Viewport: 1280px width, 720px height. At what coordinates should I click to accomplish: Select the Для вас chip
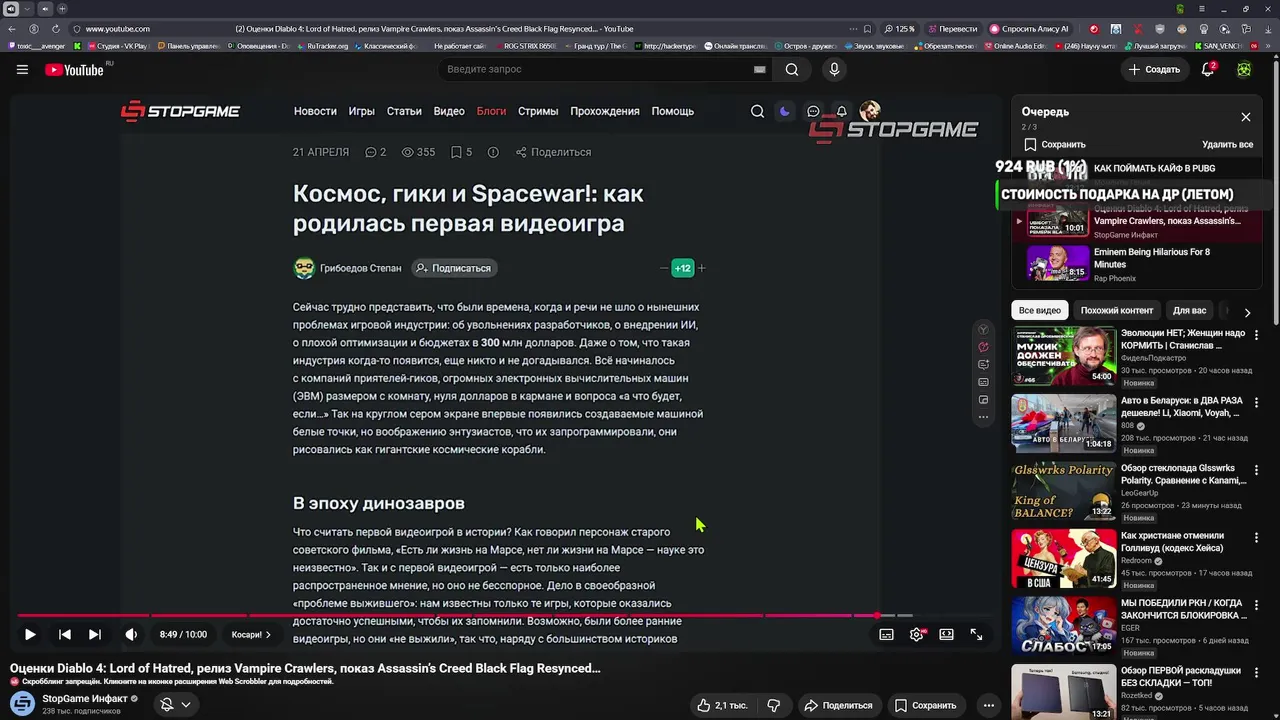click(x=1189, y=310)
